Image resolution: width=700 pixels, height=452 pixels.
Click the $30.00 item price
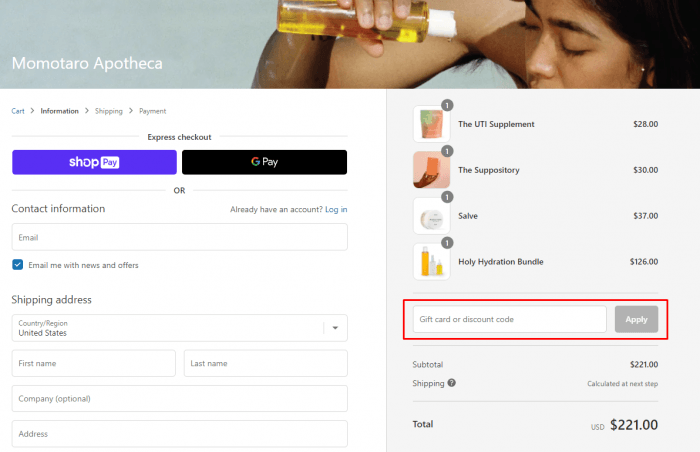tap(646, 170)
